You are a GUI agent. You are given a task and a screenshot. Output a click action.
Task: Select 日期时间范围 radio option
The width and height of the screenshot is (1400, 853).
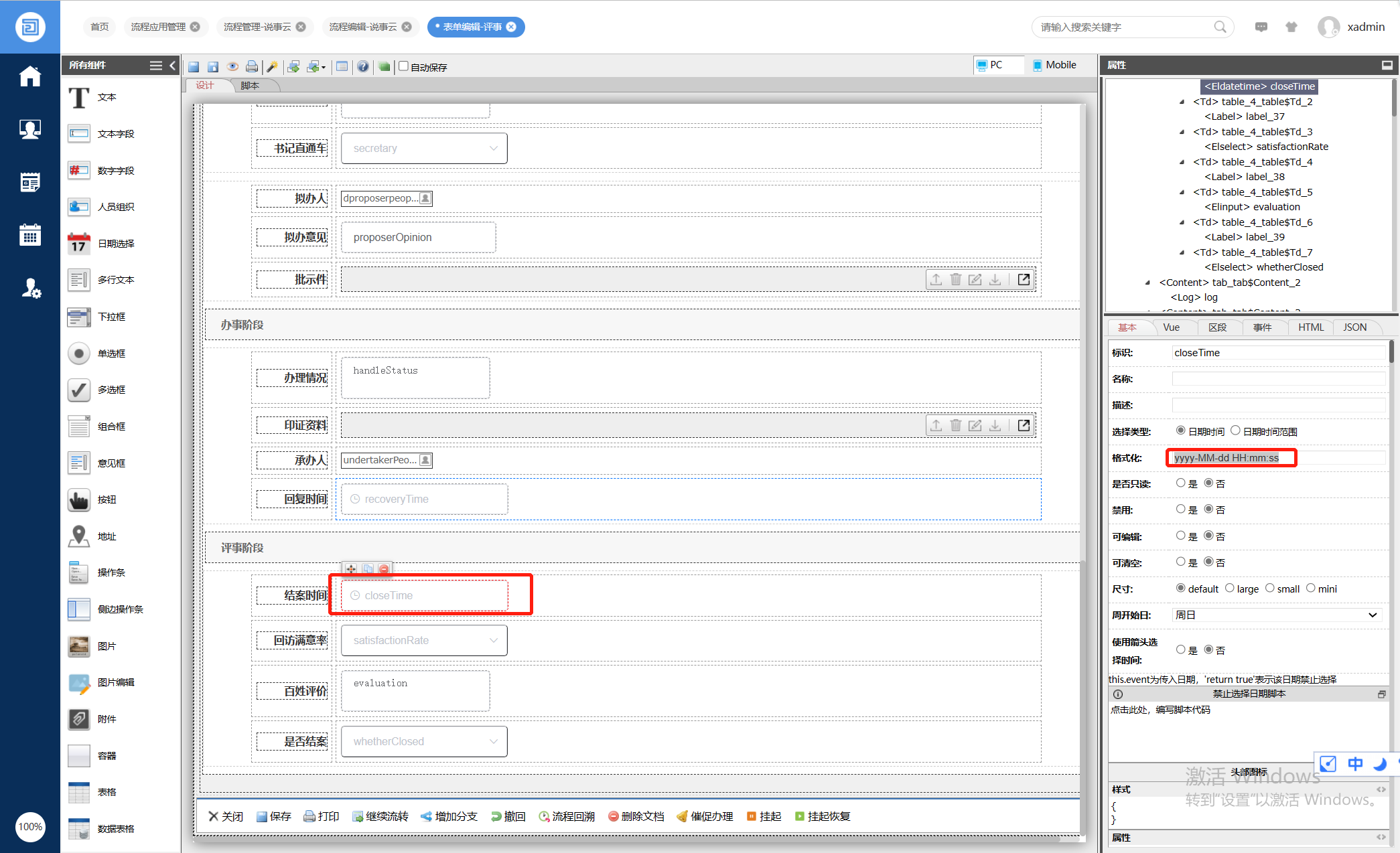coord(1235,431)
